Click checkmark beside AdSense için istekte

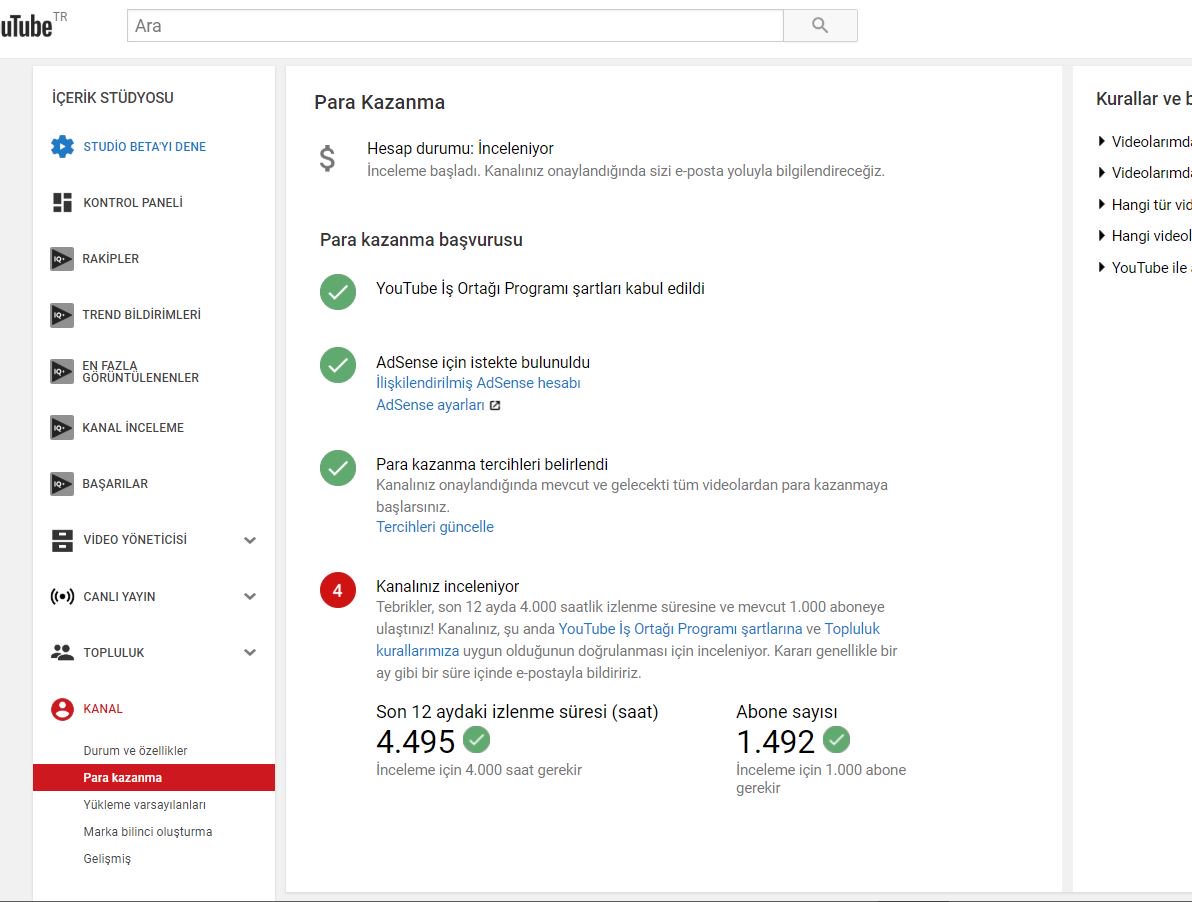(x=338, y=366)
